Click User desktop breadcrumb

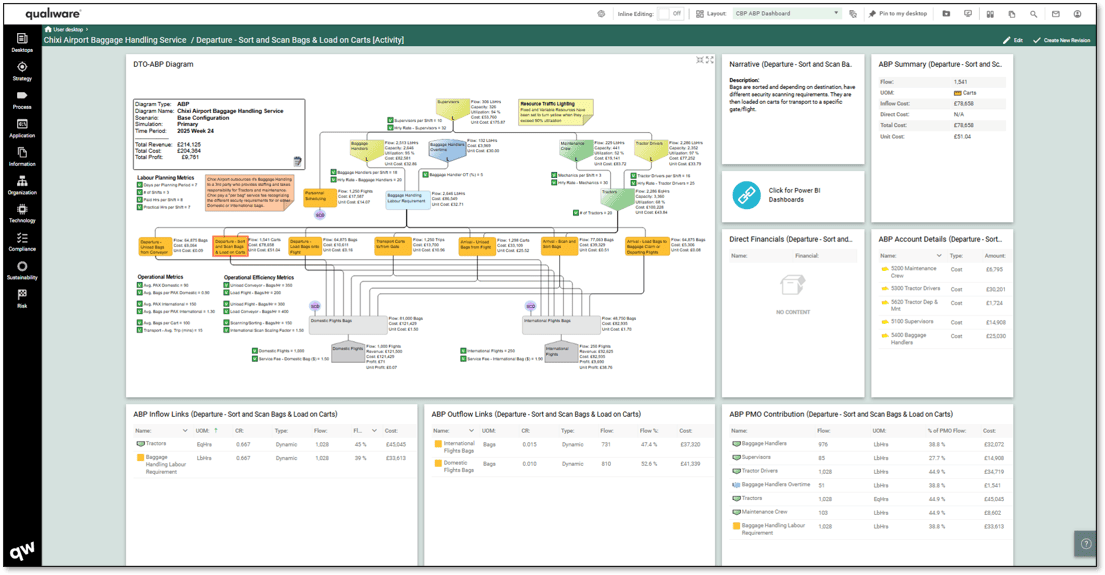pyautogui.click(x=68, y=30)
